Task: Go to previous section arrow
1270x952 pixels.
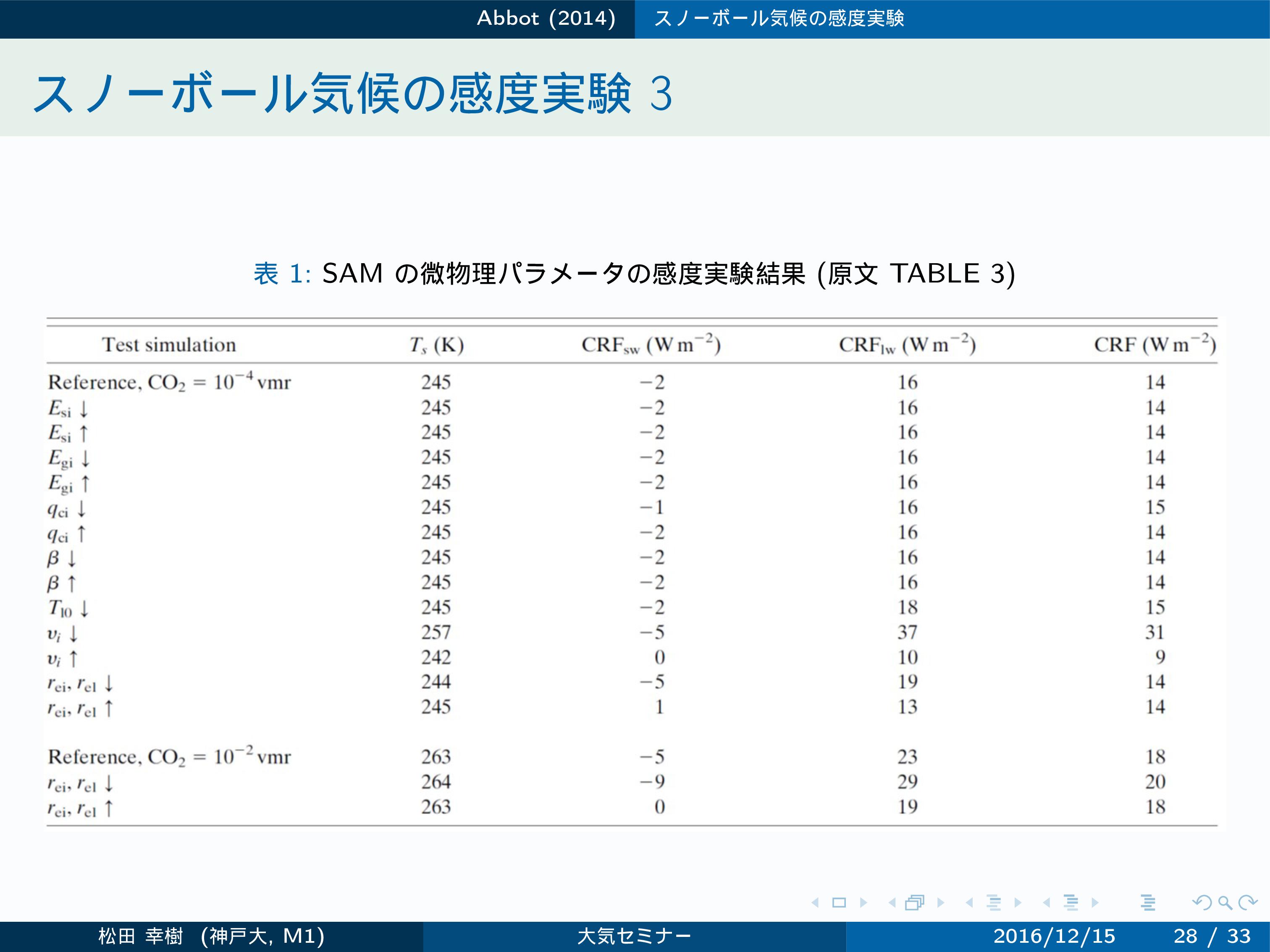Action: pos(1047,902)
